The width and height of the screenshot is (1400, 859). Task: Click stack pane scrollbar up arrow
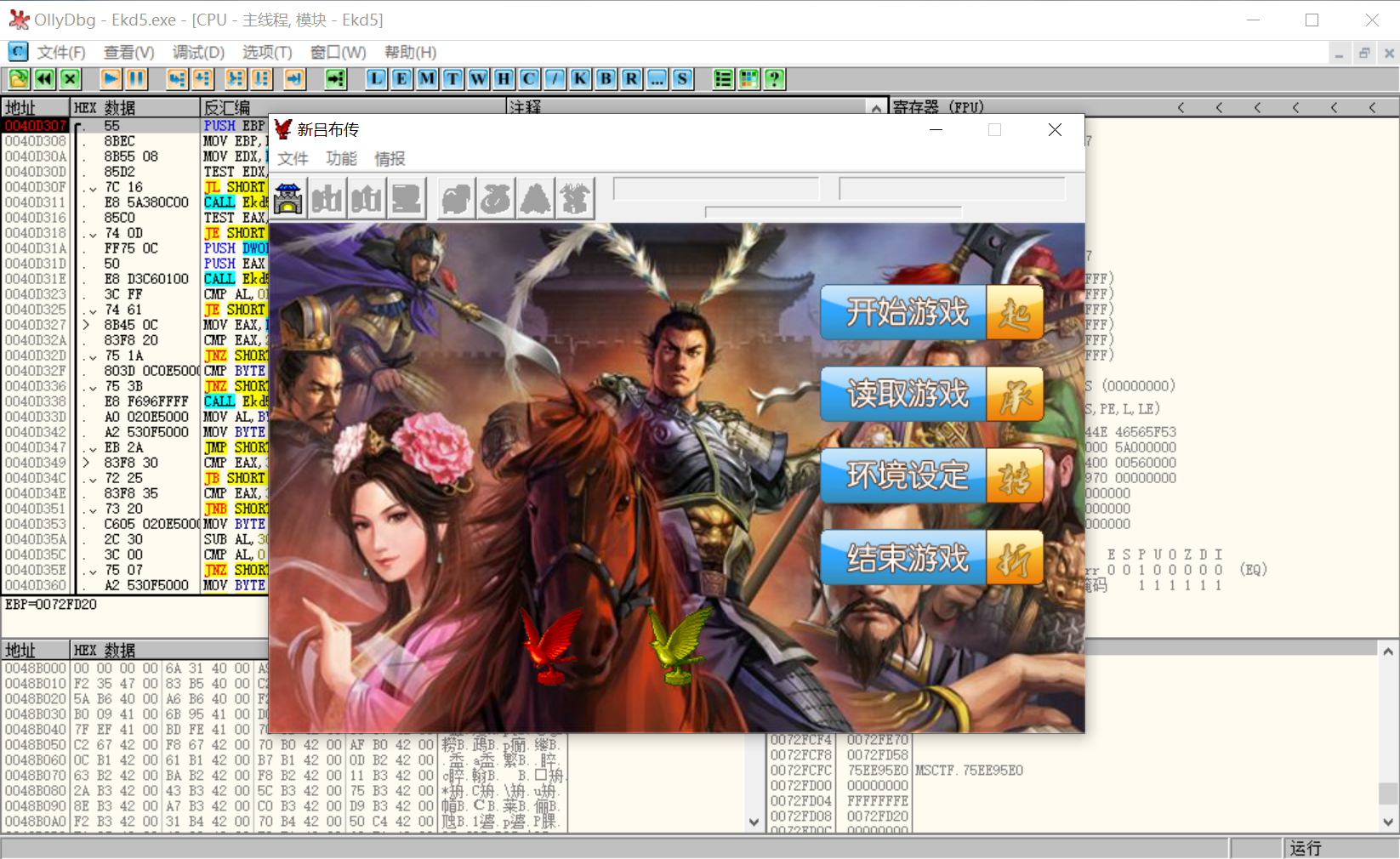pos(1388,651)
